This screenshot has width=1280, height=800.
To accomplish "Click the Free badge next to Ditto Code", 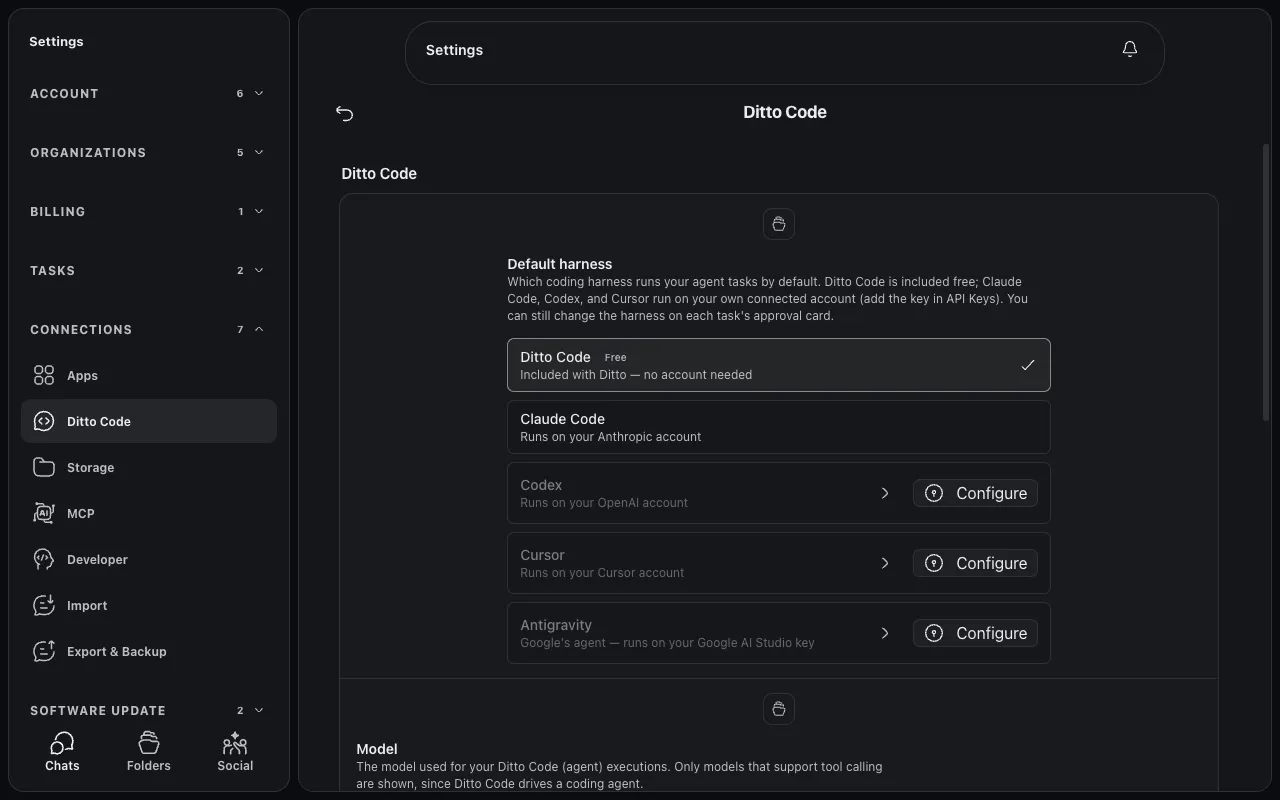I will pos(615,357).
